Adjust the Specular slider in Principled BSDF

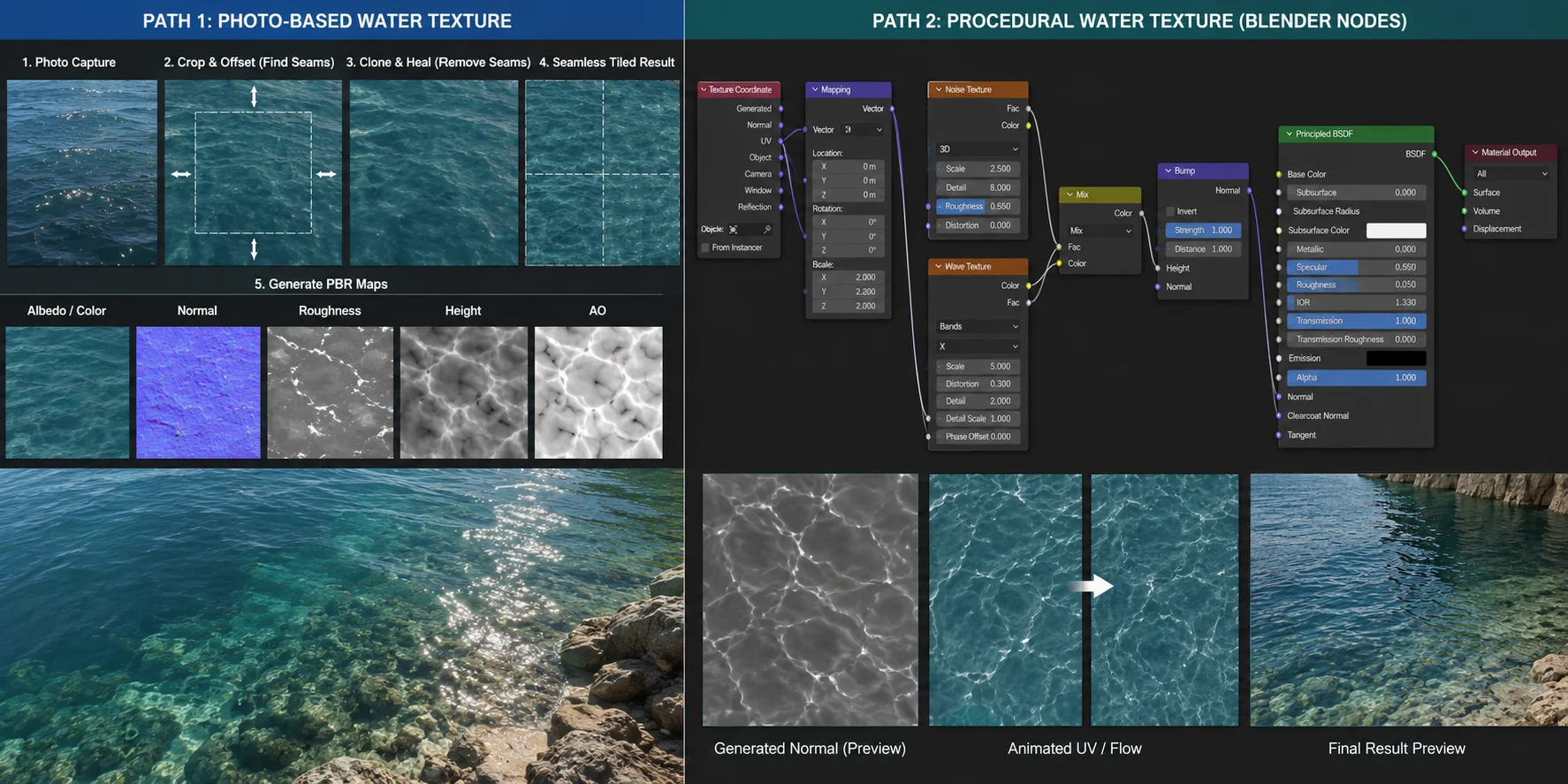(1356, 267)
